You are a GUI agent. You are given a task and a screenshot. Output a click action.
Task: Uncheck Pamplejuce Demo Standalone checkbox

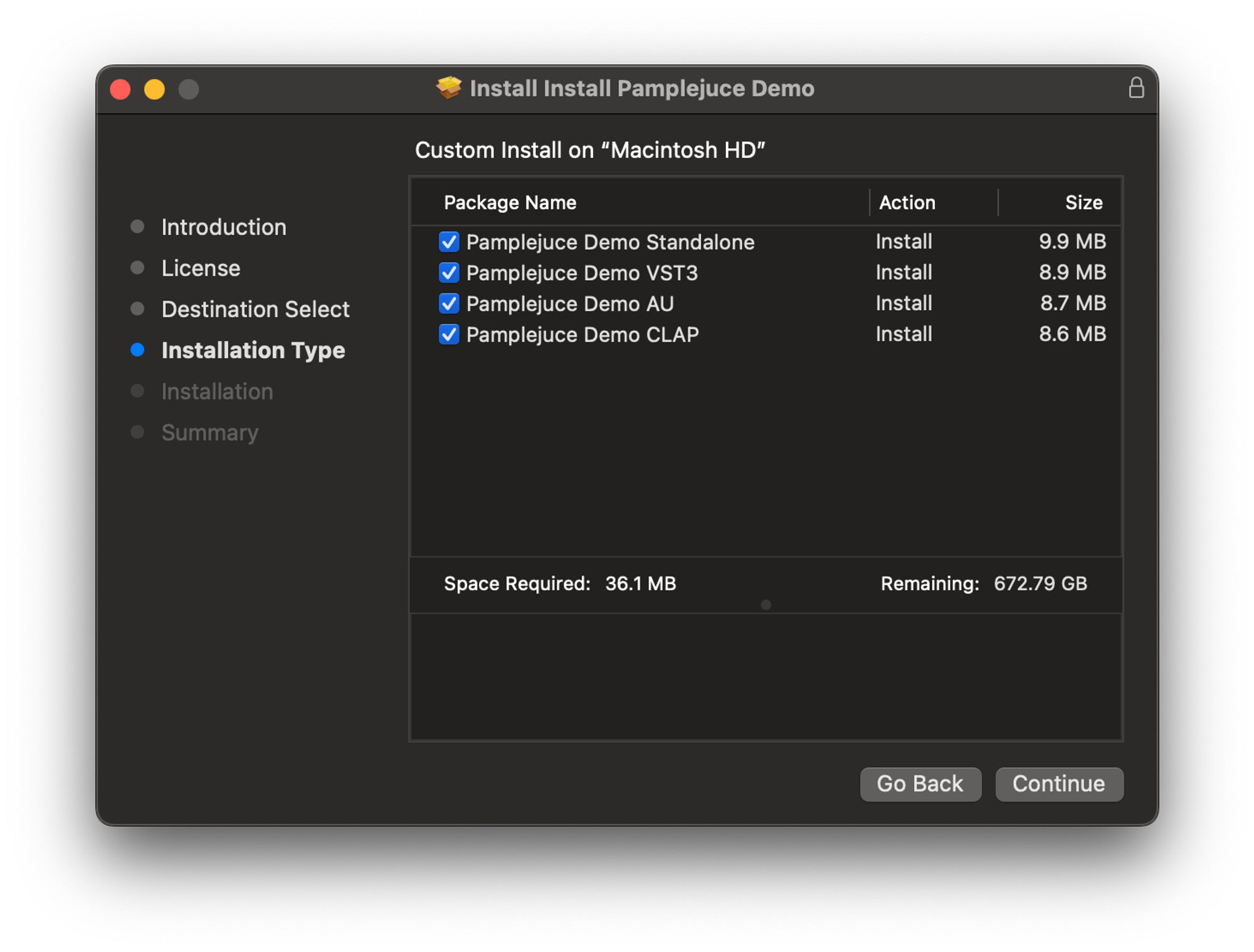(449, 242)
